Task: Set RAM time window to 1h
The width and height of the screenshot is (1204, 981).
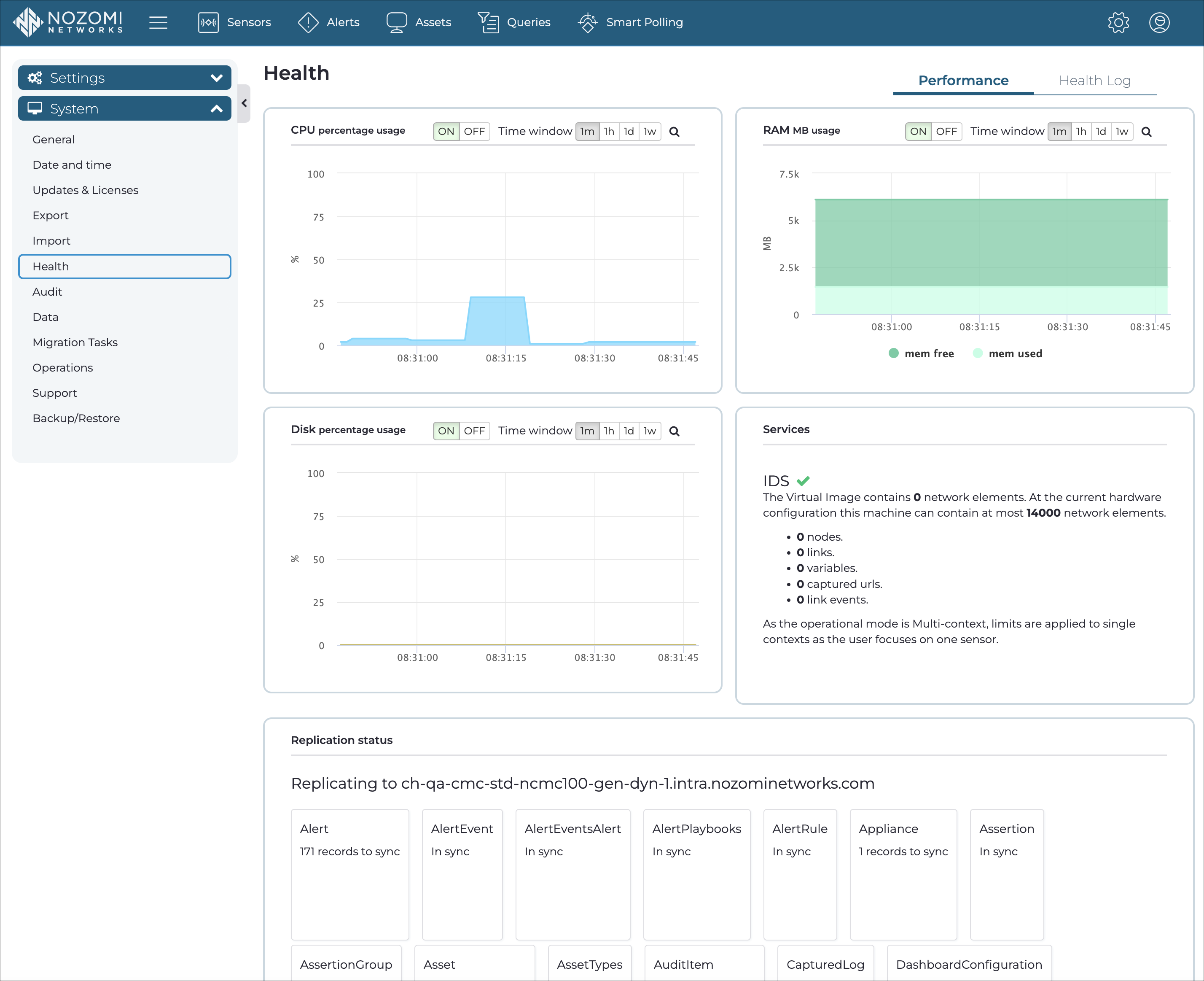Action: 1081,132
